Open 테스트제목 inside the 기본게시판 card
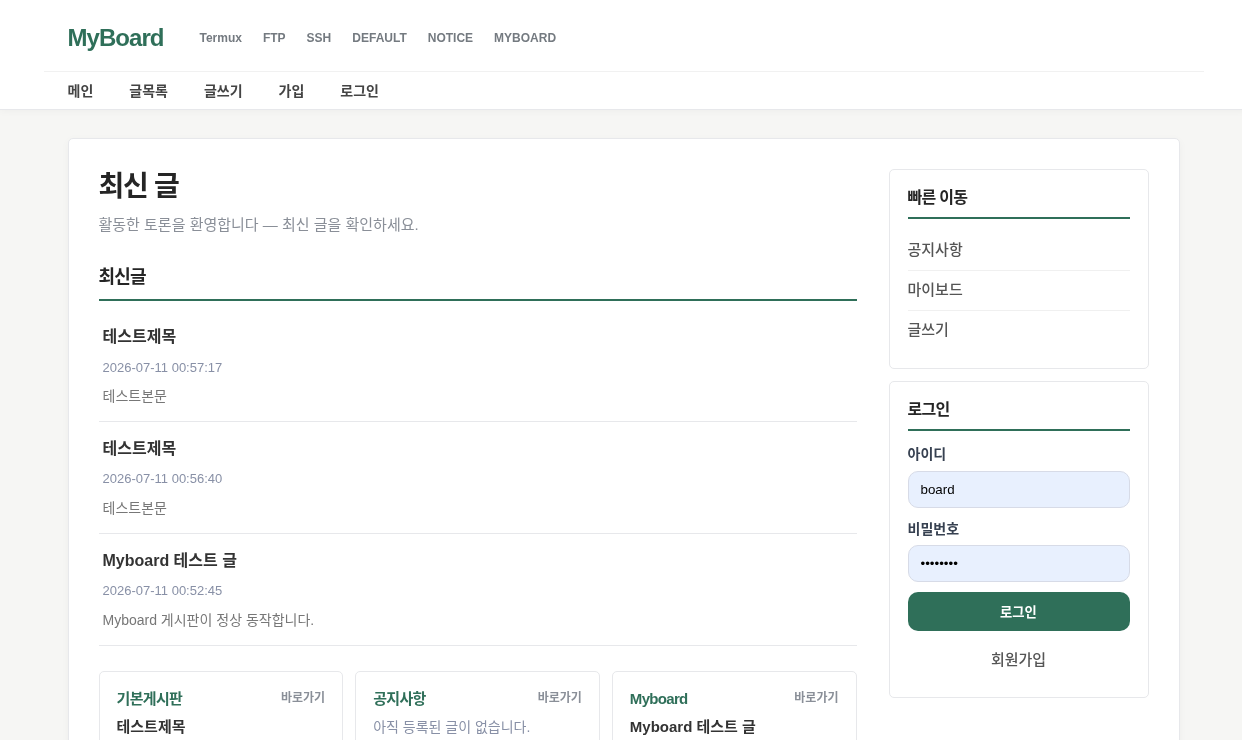This screenshot has height=740, width=1242. [151, 727]
